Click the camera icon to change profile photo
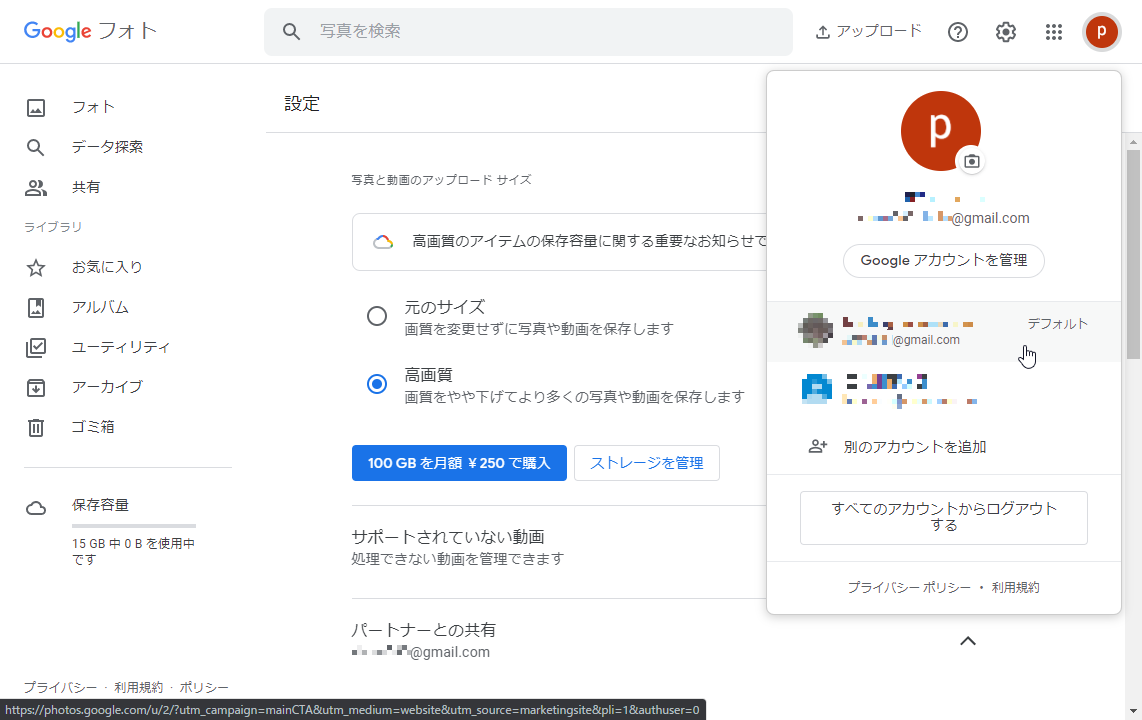1142x720 pixels. click(x=970, y=159)
